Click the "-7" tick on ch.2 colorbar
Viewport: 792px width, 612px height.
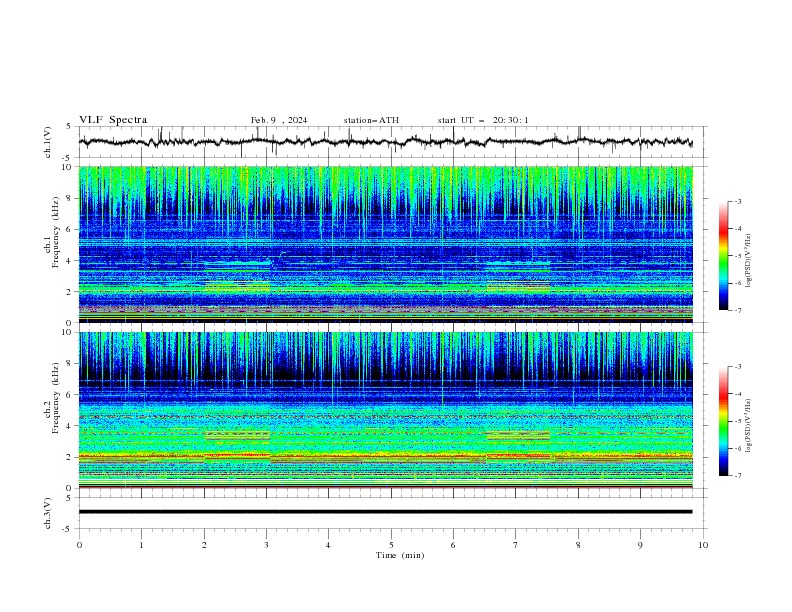[x=738, y=476]
